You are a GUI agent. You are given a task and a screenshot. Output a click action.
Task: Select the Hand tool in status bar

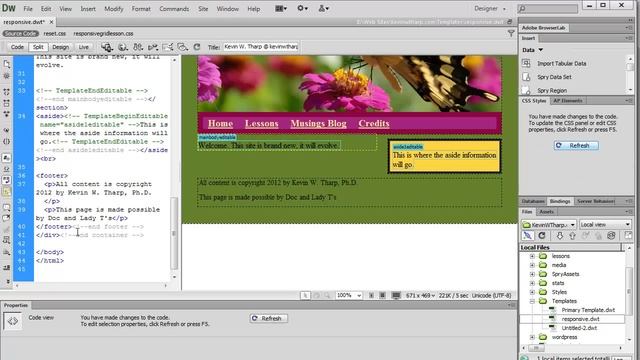point(316,296)
